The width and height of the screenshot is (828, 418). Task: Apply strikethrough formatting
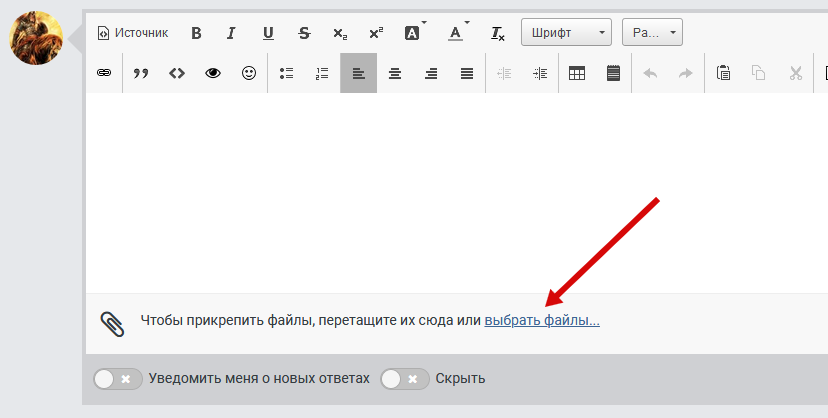(304, 33)
